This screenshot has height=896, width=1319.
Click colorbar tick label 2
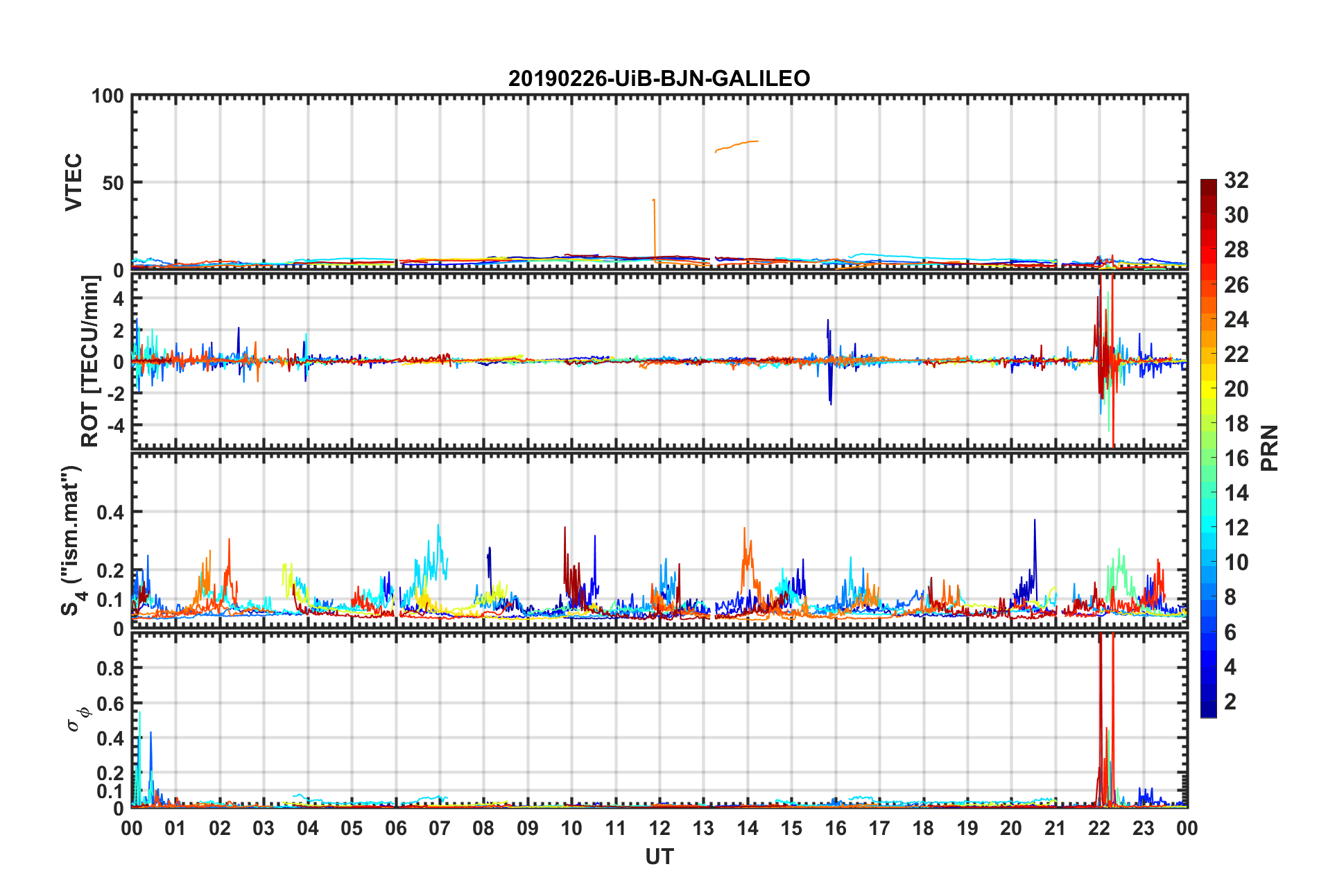(1230, 701)
